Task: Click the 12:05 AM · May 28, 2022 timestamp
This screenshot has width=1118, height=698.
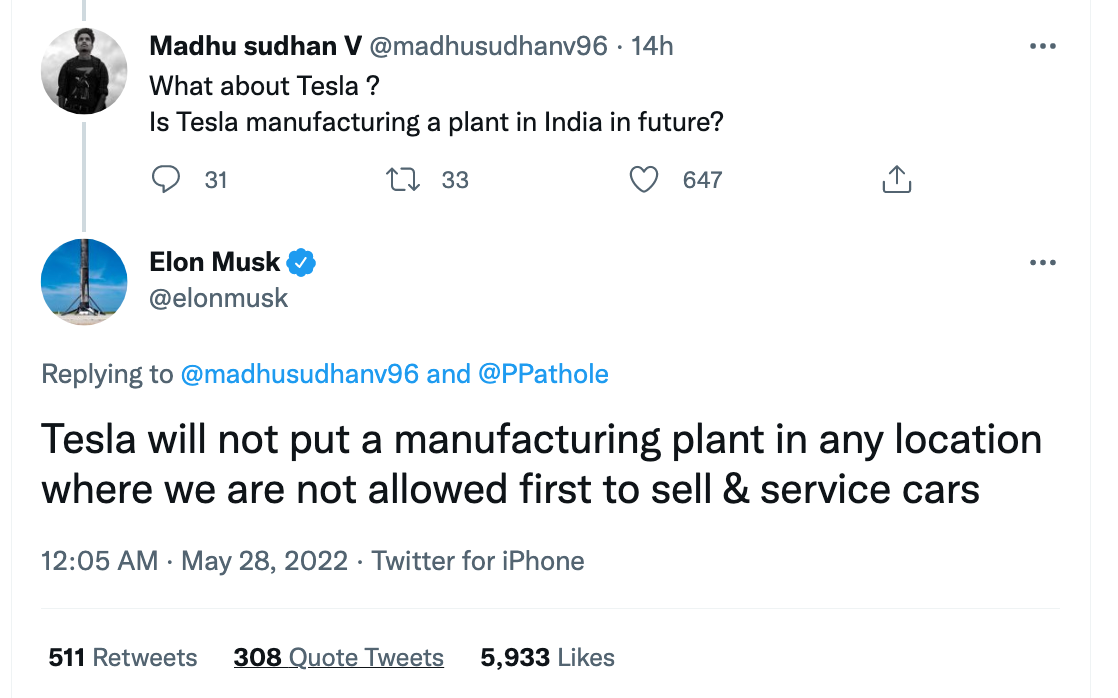Action: click(195, 560)
